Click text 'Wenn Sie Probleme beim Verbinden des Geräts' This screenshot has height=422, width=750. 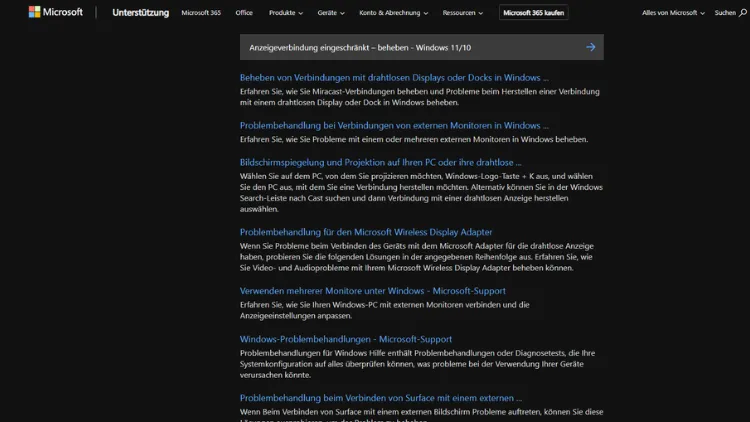[x=323, y=246]
